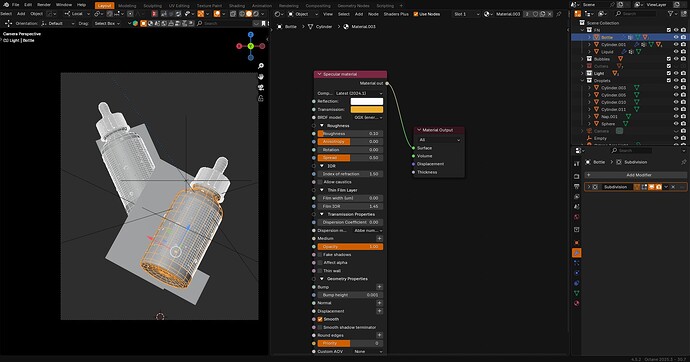Click the Opacity slider in the node
The image size is (690, 362).
pos(350,247)
